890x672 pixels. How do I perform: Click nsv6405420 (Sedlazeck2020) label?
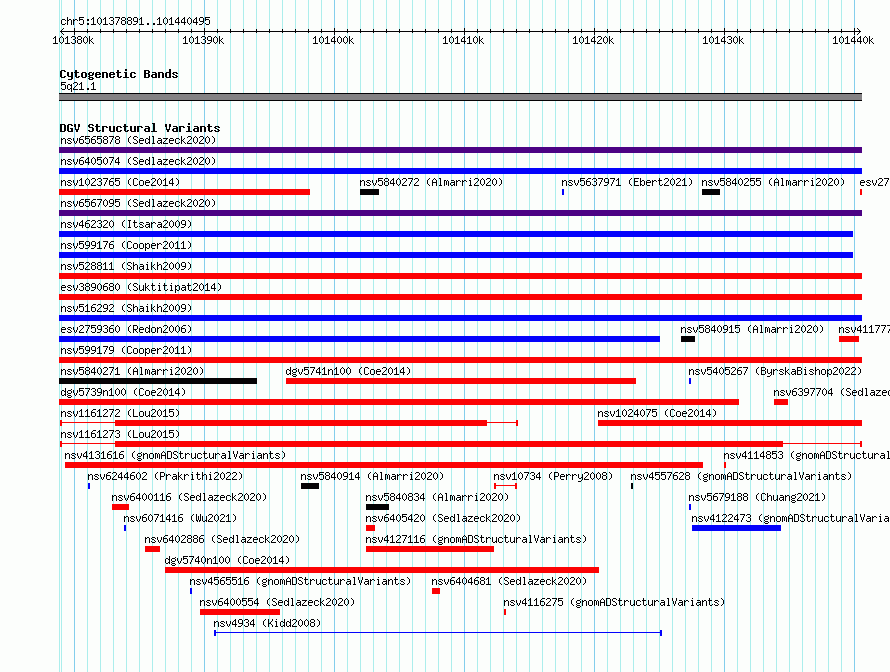443,518
